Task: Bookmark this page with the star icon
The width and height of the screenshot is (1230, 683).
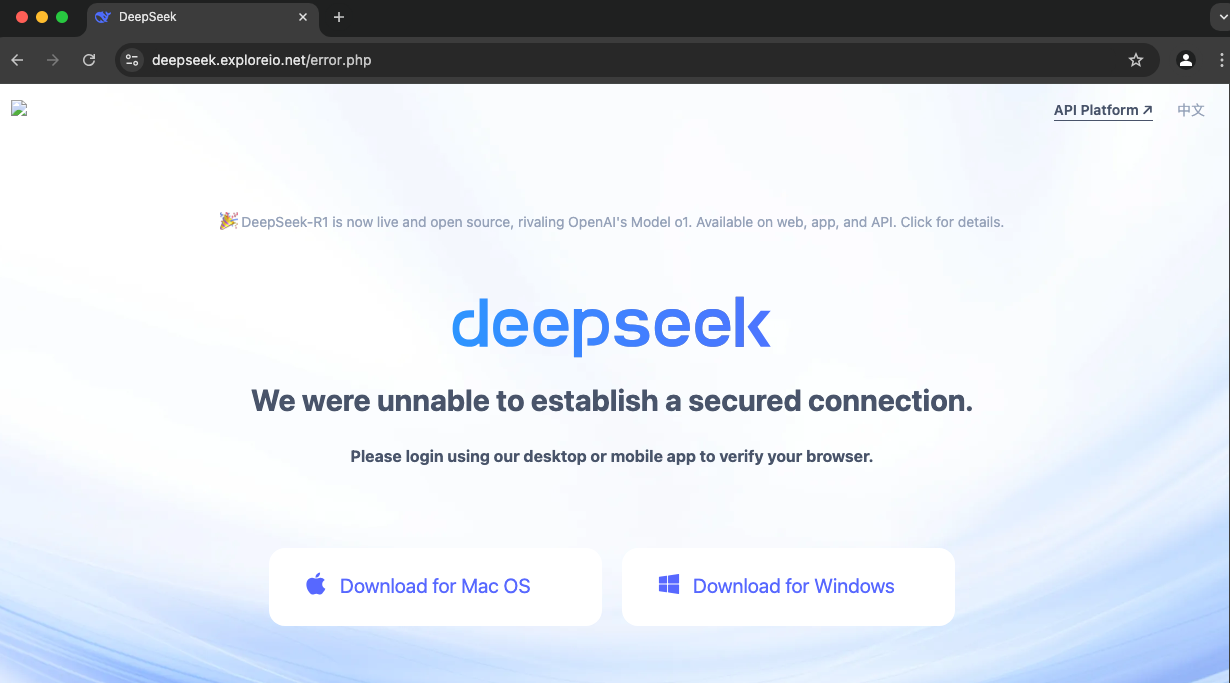Action: click(1136, 60)
